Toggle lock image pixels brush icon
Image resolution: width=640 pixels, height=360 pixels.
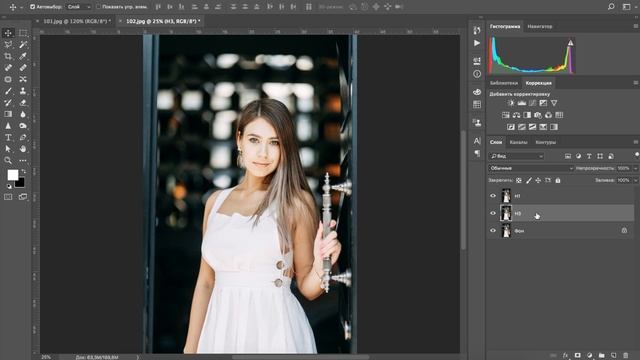(529, 180)
